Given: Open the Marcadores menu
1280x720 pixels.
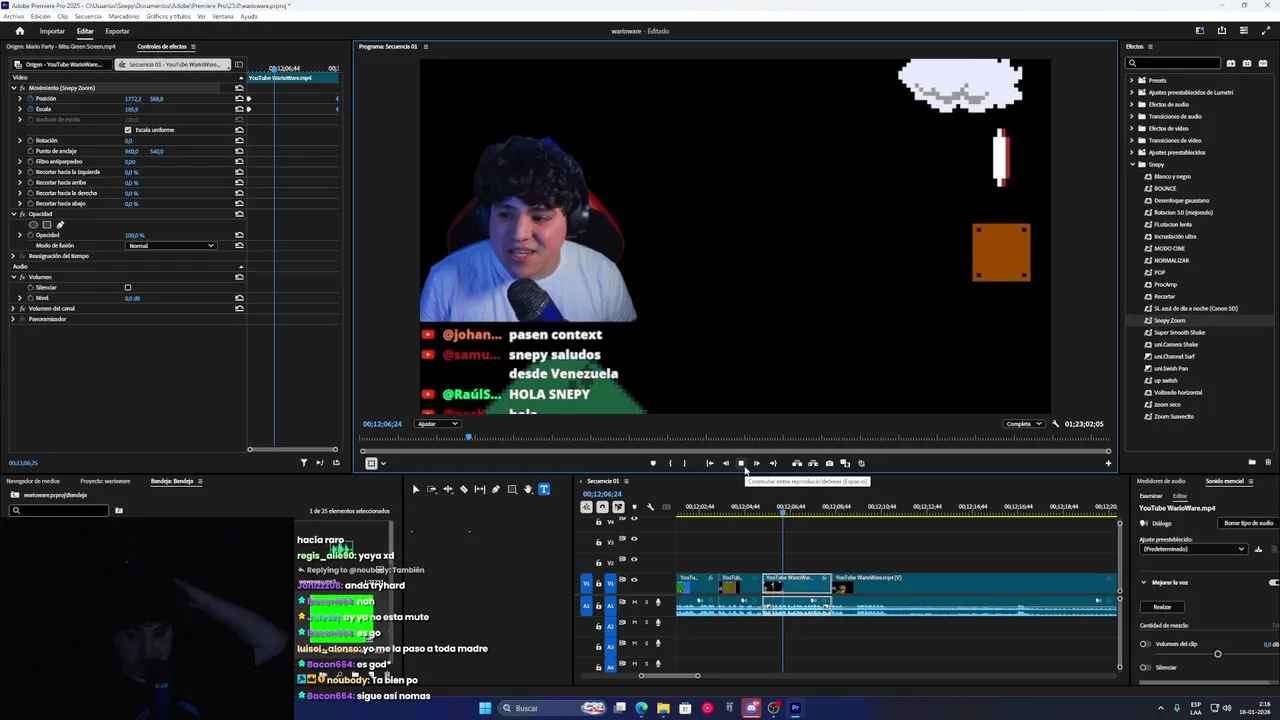Looking at the screenshot, I should (124, 17).
